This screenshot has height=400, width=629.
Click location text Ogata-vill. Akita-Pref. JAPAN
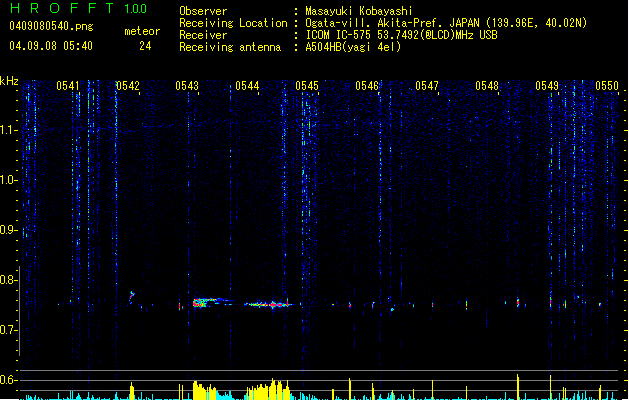pos(392,23)
